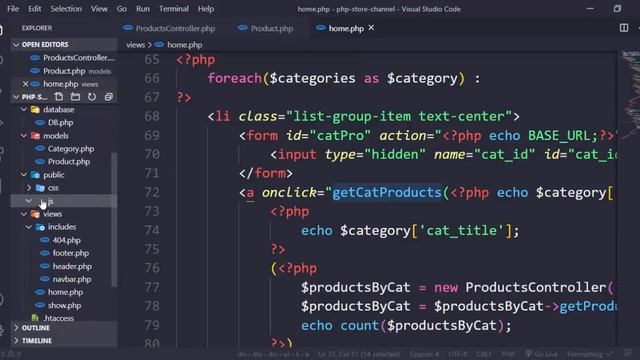Click the explorer sidebar scrollbar
The width and height of the screenshot is (640, 360).
(x=114, y=220)
